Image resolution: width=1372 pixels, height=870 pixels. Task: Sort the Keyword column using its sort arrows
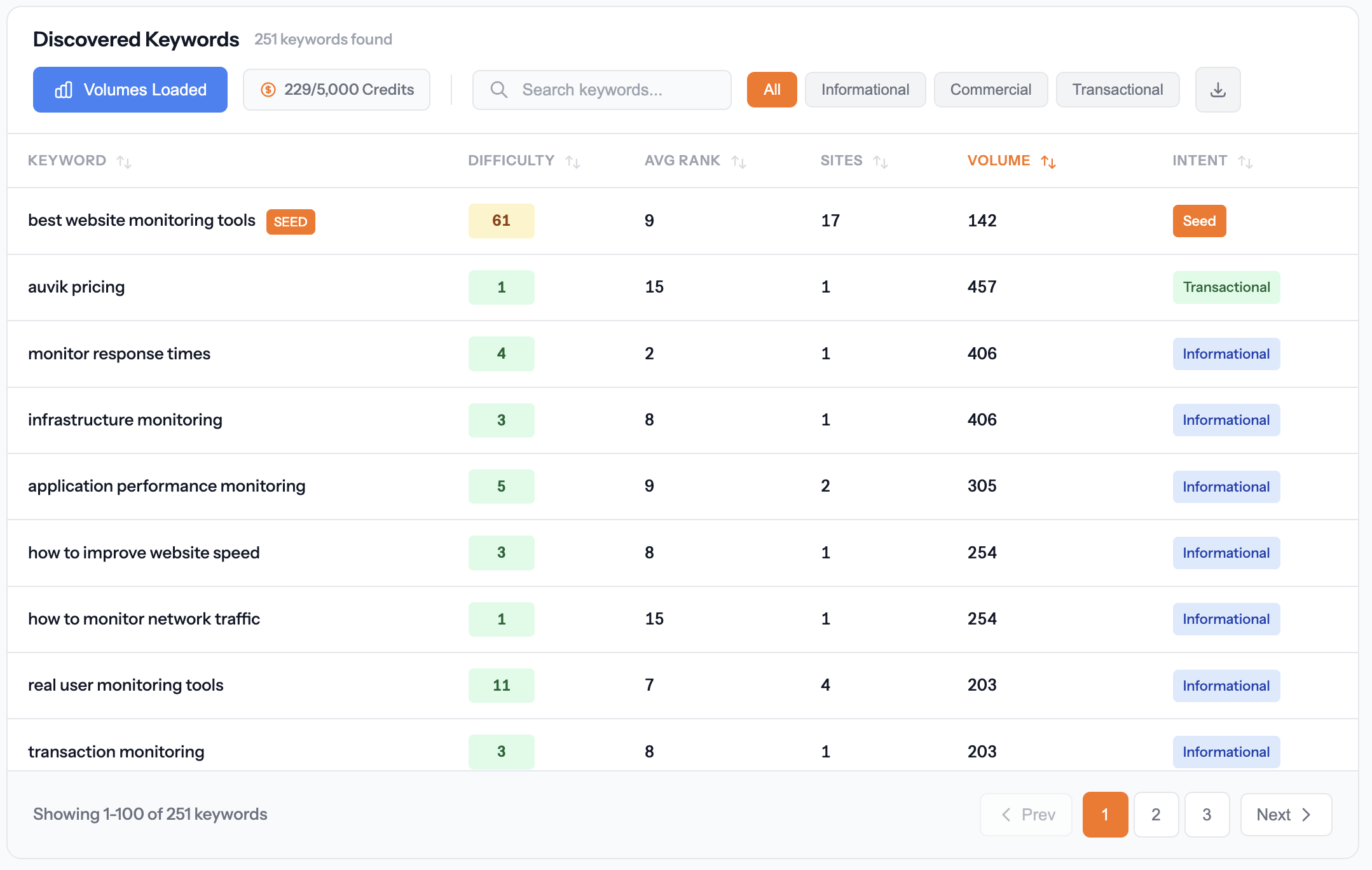click(125, 161)
